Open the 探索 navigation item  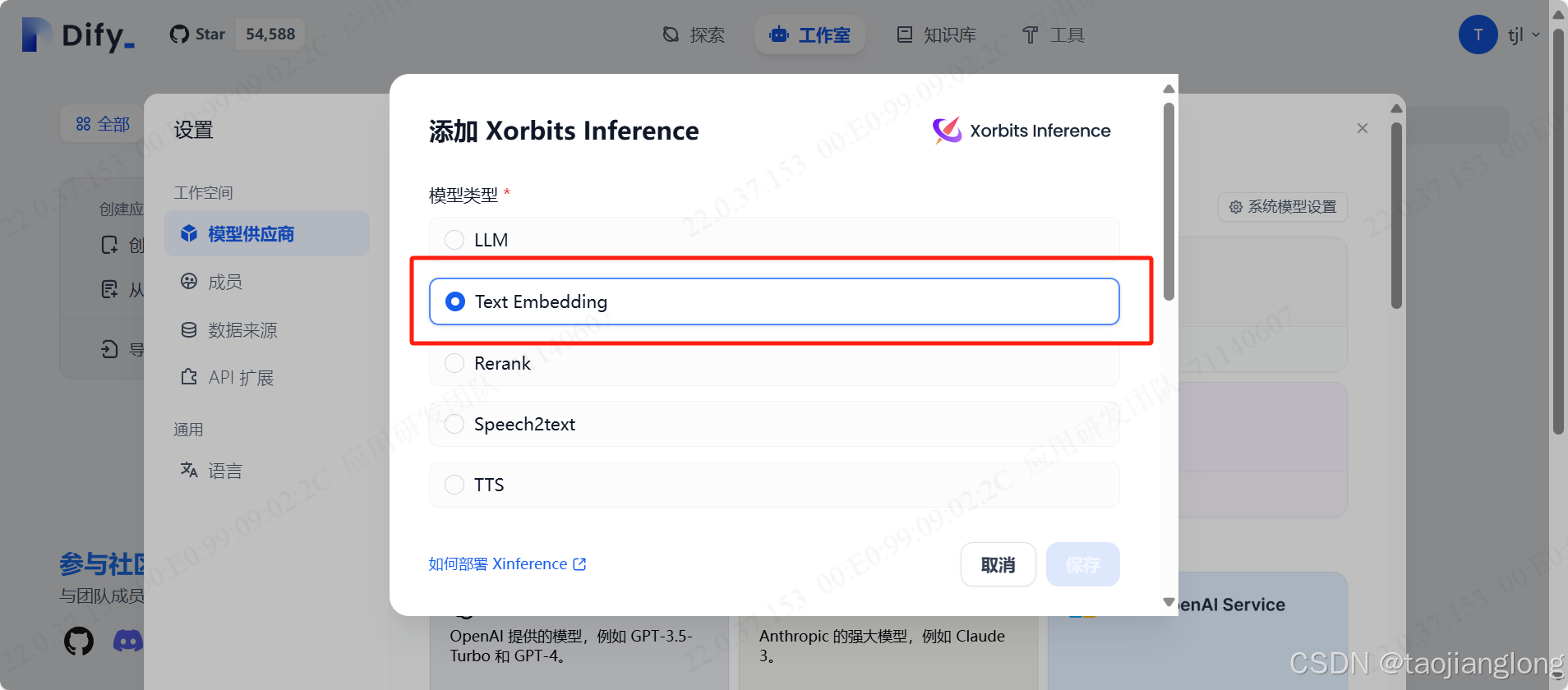point(694,34)
